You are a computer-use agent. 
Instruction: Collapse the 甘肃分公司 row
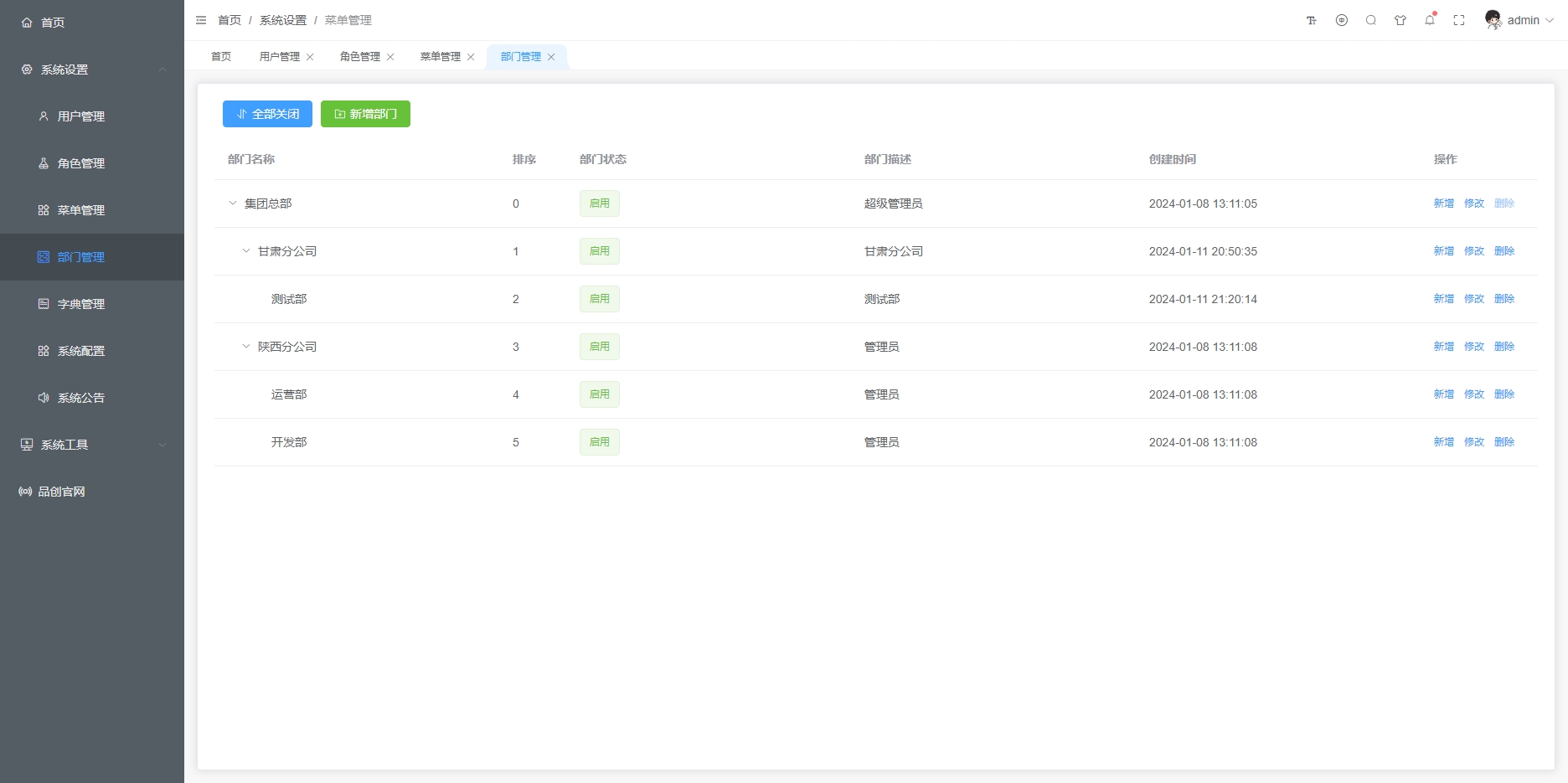point(246,251)
